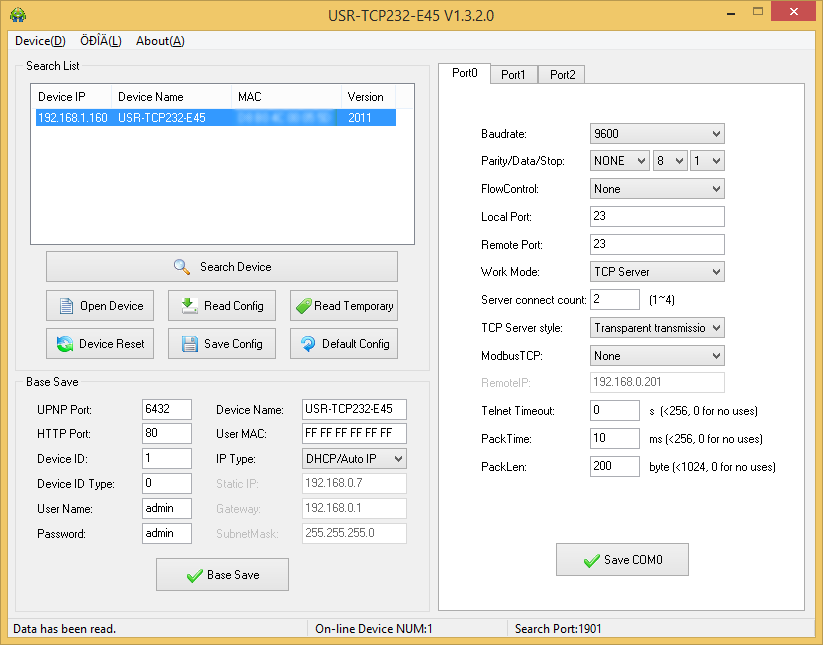Viewport: 823px width, 645px height.
Task: Expand the FlowControl dropdown
Action: [x=657, y=189]
